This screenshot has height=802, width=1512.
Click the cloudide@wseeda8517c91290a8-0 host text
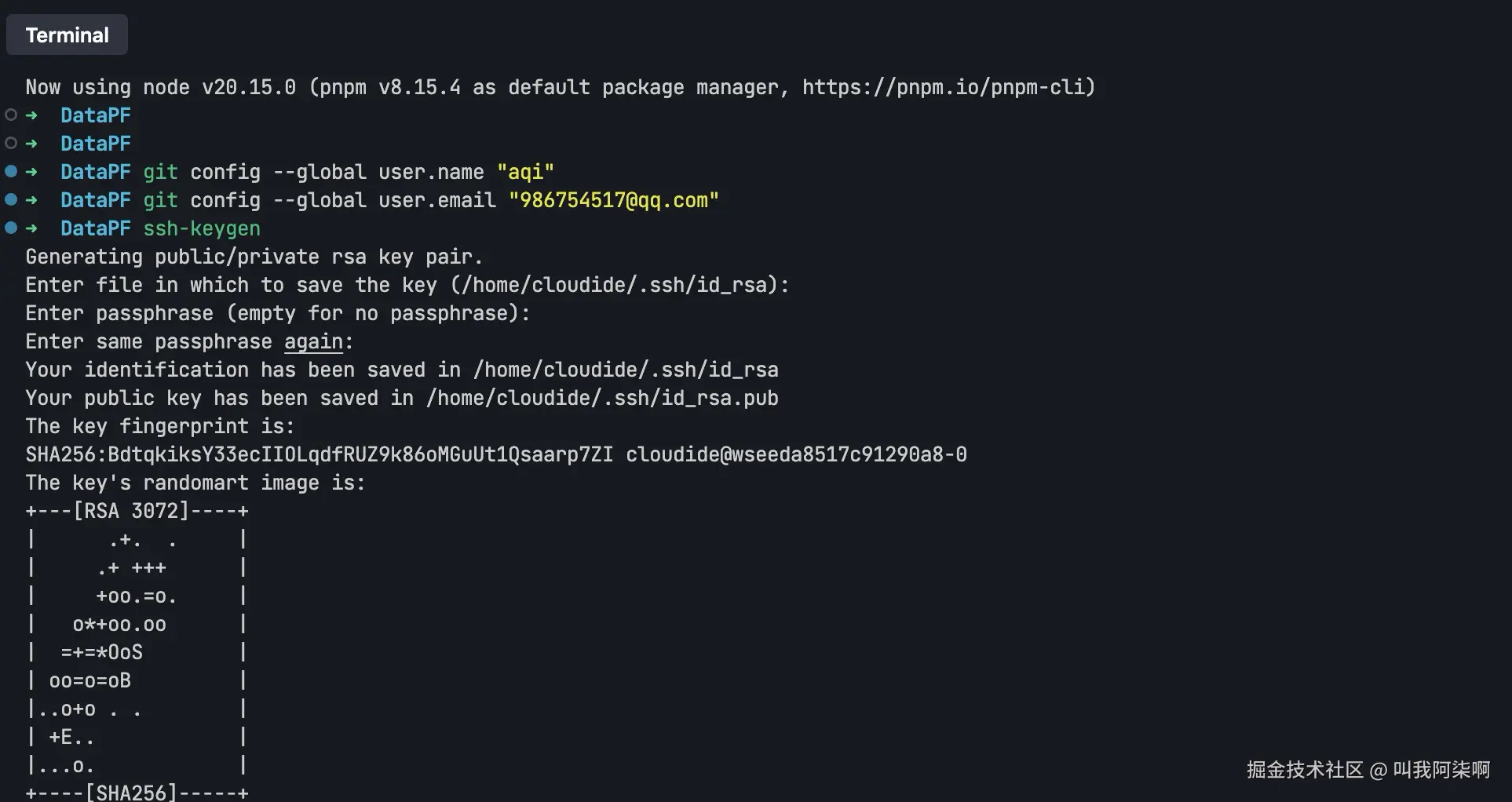tap(796, 455)
